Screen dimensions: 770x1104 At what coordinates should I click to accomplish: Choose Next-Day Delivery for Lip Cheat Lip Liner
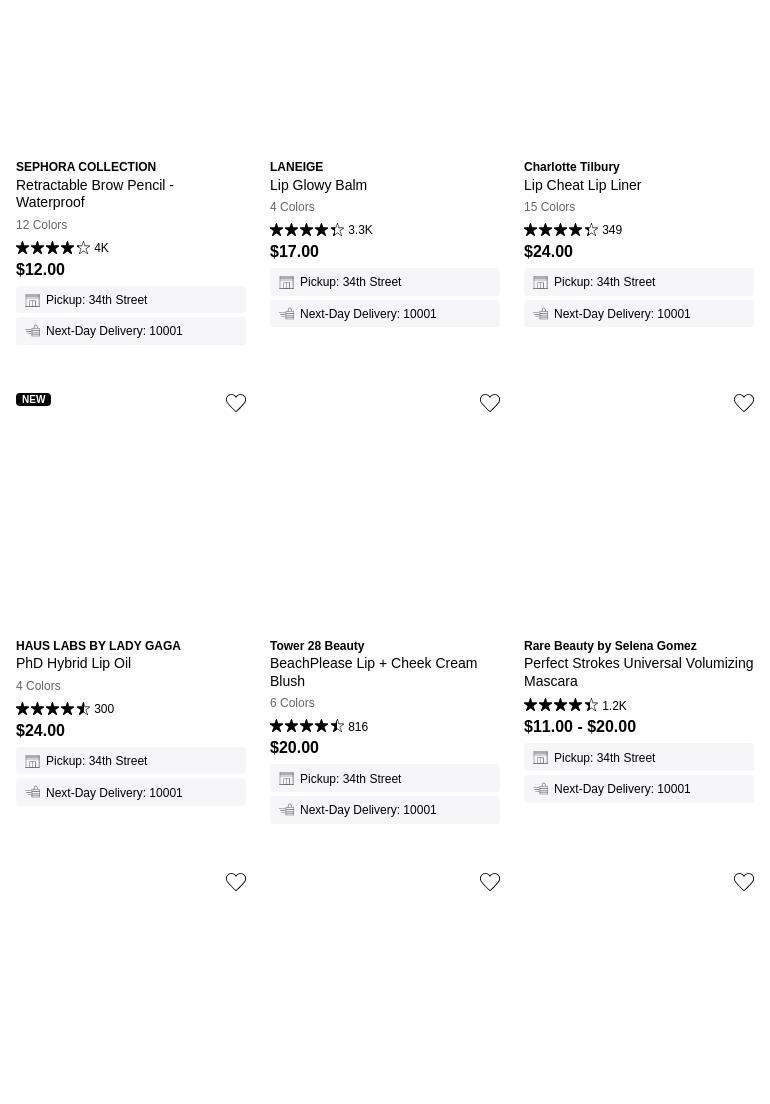622,314
